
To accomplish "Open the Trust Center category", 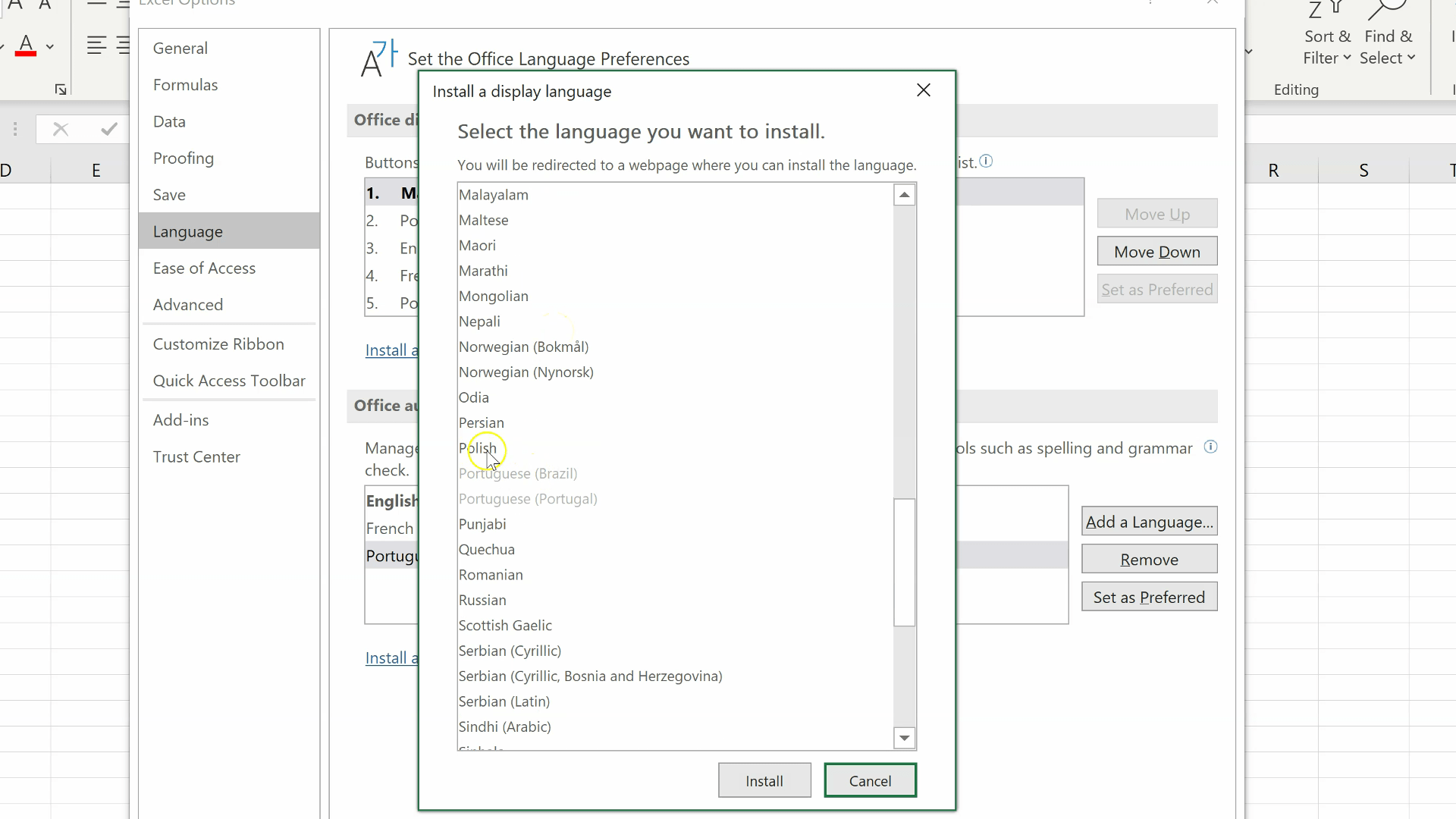I will pos(196,457).
